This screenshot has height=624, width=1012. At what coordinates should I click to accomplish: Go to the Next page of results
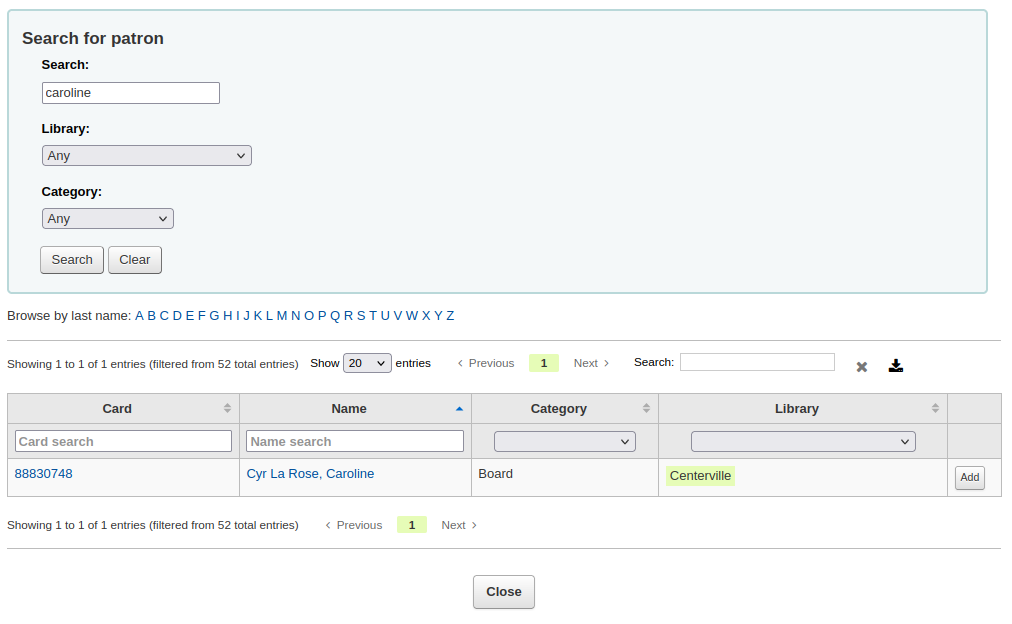[585, 363]
